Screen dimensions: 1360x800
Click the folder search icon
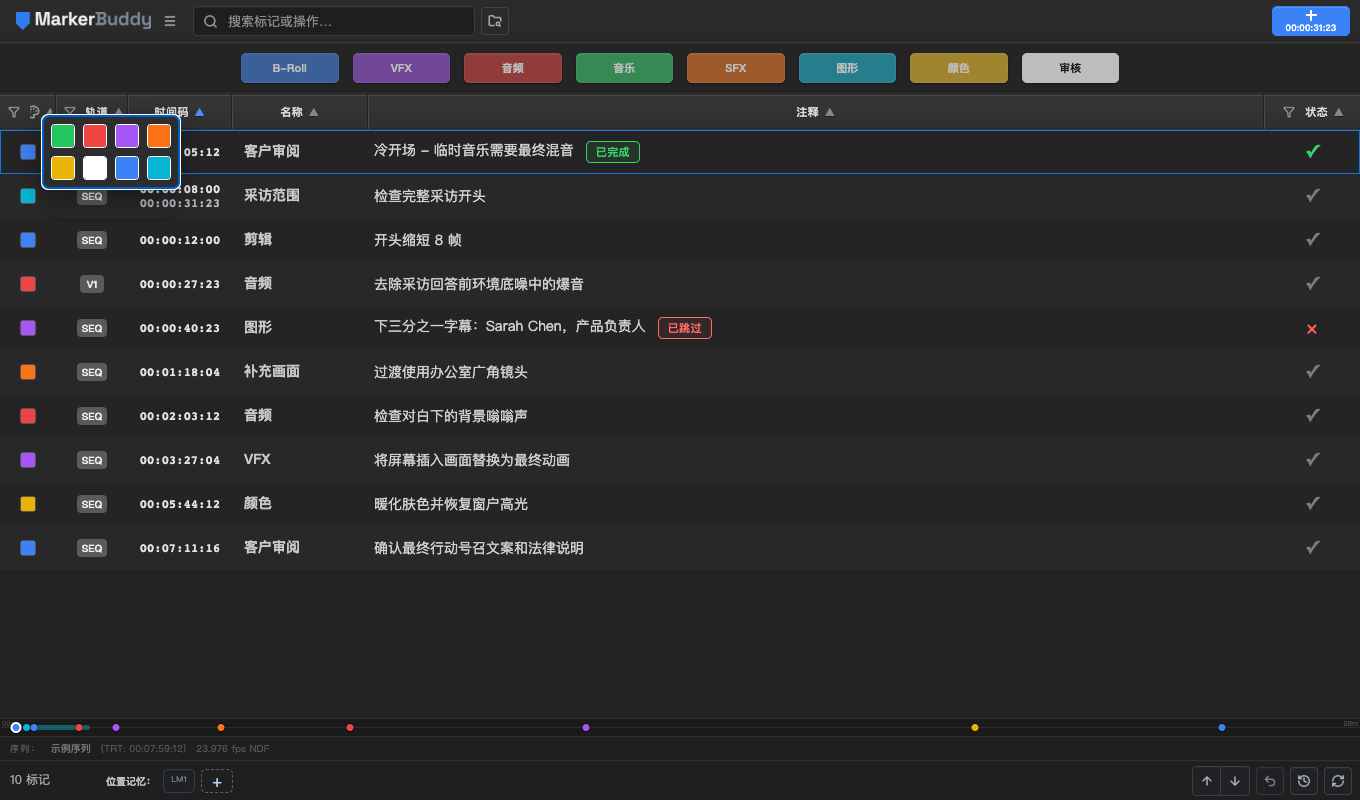[494, 21]
